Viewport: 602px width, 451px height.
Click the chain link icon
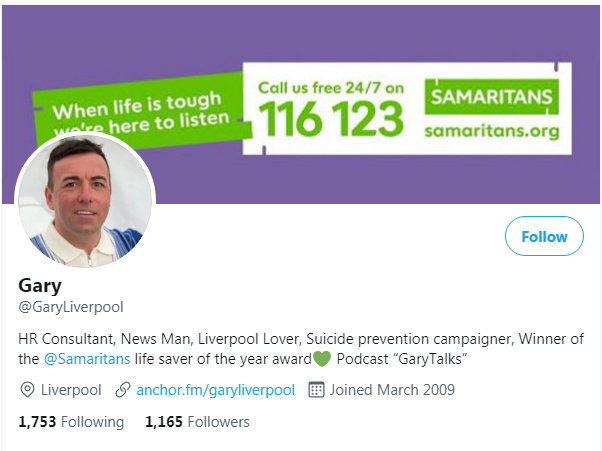click(x=123, y=390)
